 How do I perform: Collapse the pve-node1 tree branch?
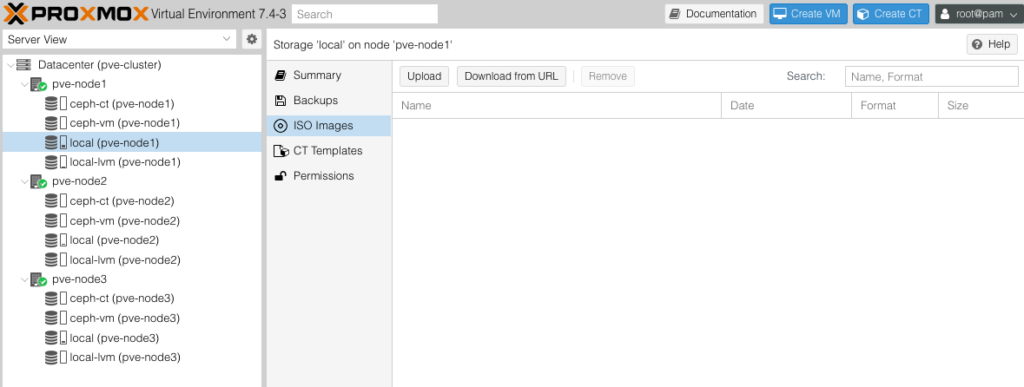pyautogui.click(x=24, y=85)
